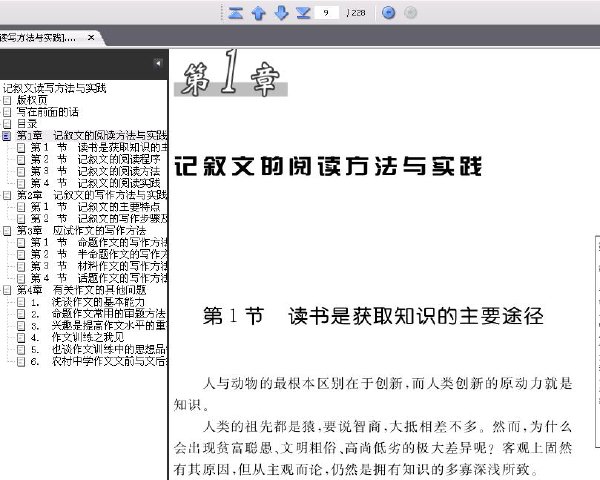Image resolution: width=600 pixels, height=480 pixels.
Task: Jump to the last page
Action: coord(303,13)
